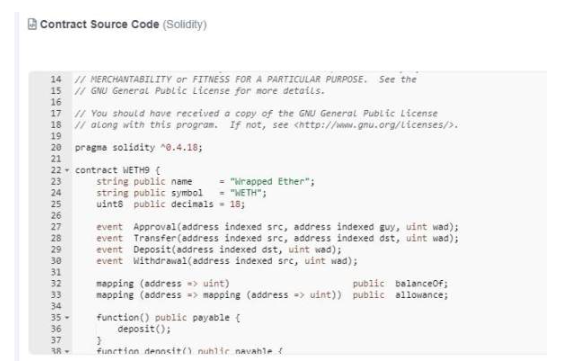Click the "WETH" symbol string value
The width and height of the screenshot is (563, 361).
coord(246,193)
